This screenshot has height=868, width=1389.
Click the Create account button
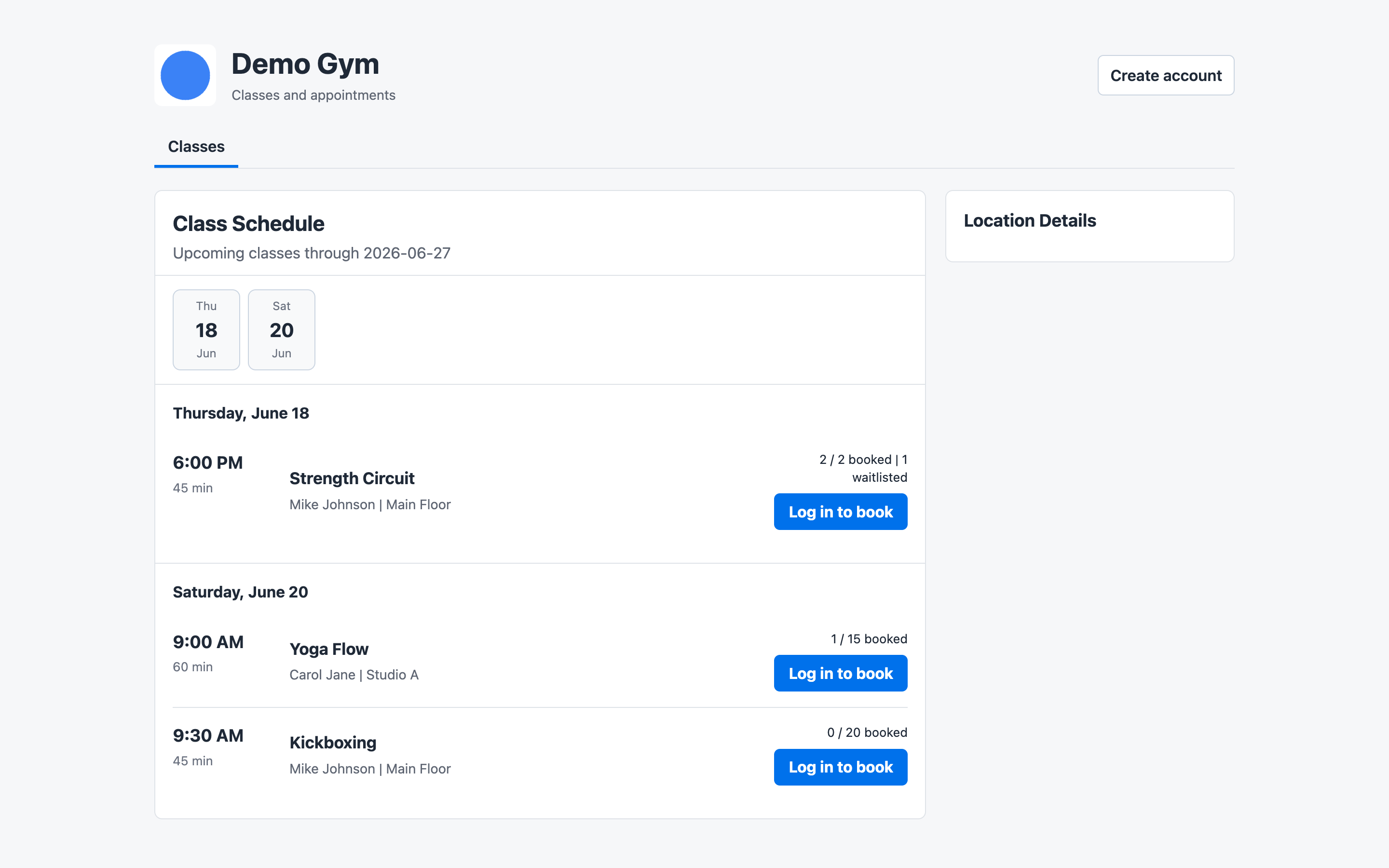(1166, 75)
